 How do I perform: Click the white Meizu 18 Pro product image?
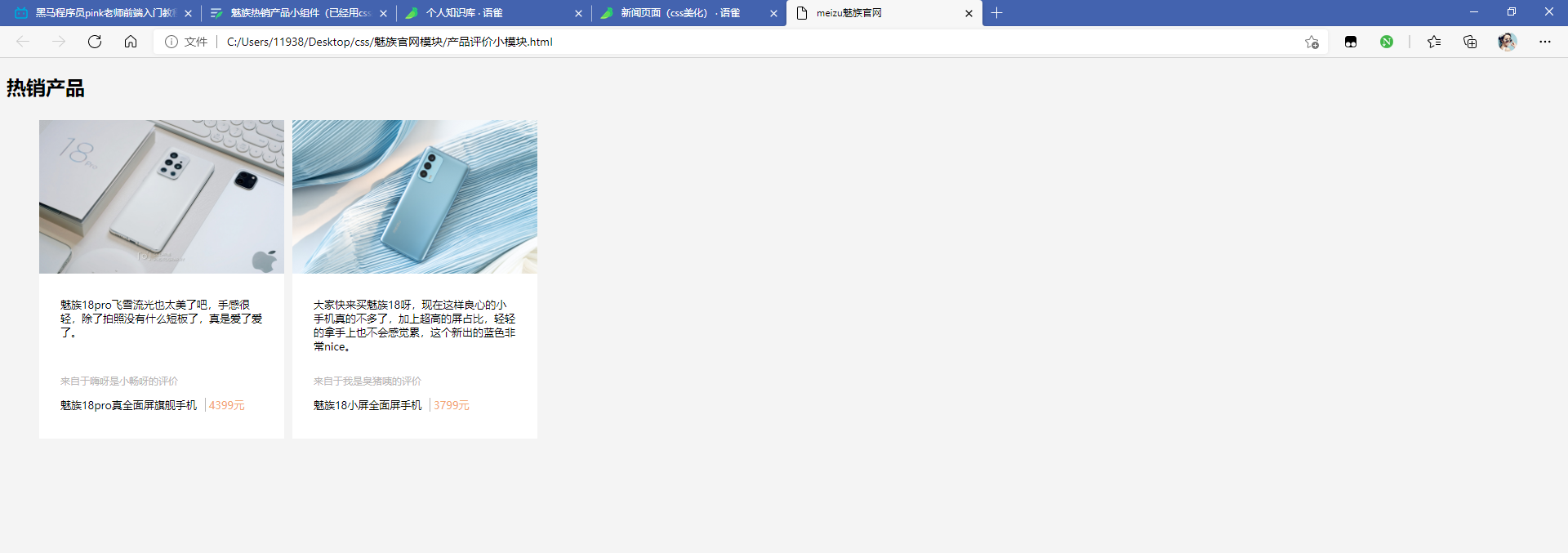[x=162, y=197]
